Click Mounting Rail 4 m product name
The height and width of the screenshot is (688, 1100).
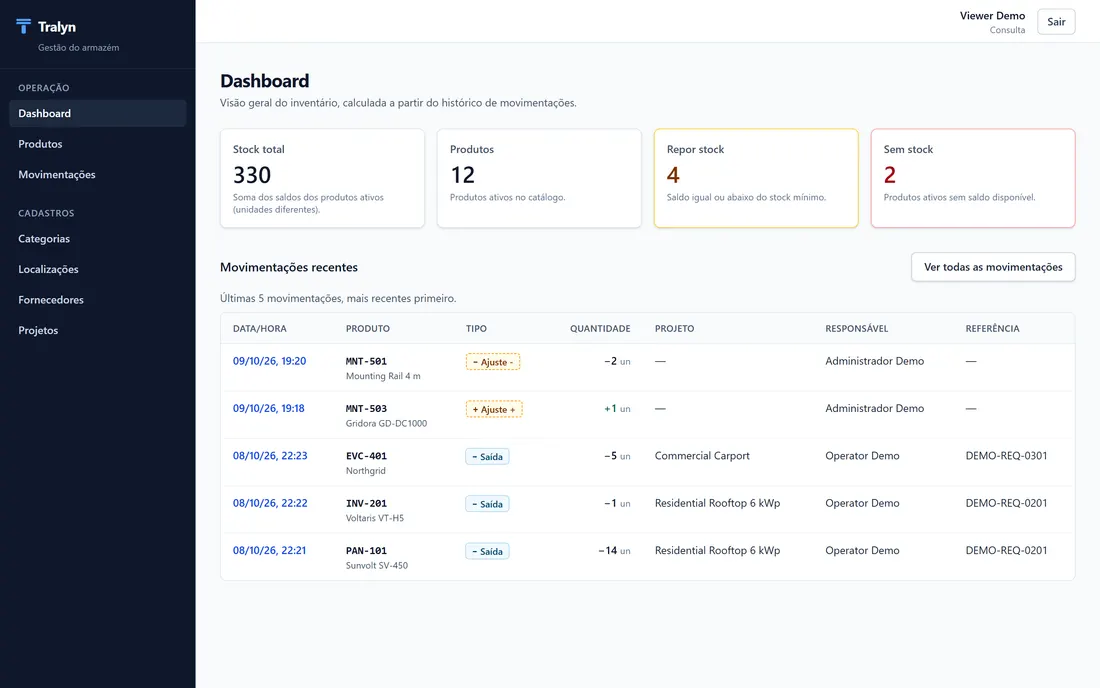point(383,376)
